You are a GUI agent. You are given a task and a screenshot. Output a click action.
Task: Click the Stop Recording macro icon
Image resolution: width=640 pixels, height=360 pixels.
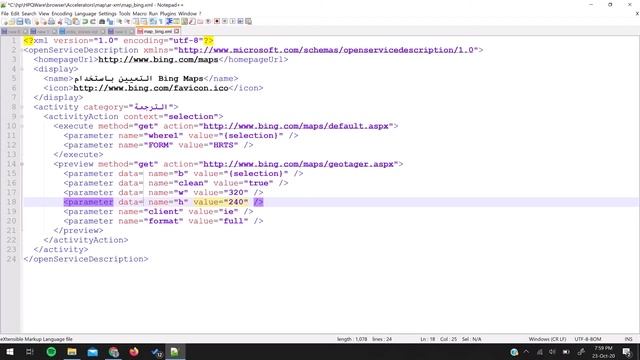[x=225, y=21]
